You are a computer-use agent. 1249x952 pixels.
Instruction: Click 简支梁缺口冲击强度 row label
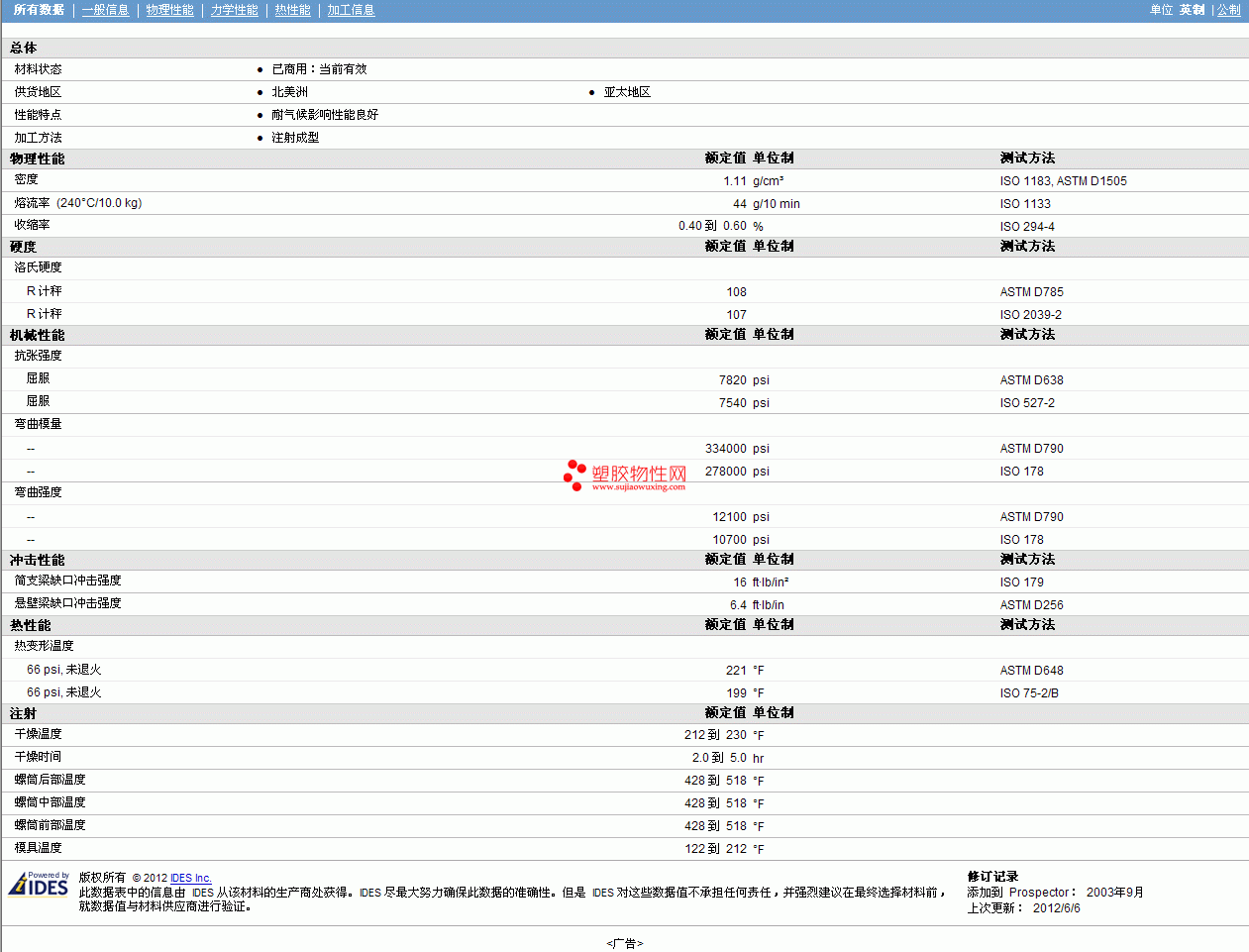click(x=68, y=581)
